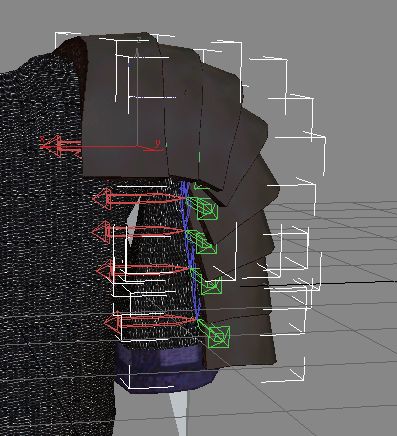Click the x axis label on the gizmo
The height and width of the screenshot is (436, 397).
pos(42,138)
